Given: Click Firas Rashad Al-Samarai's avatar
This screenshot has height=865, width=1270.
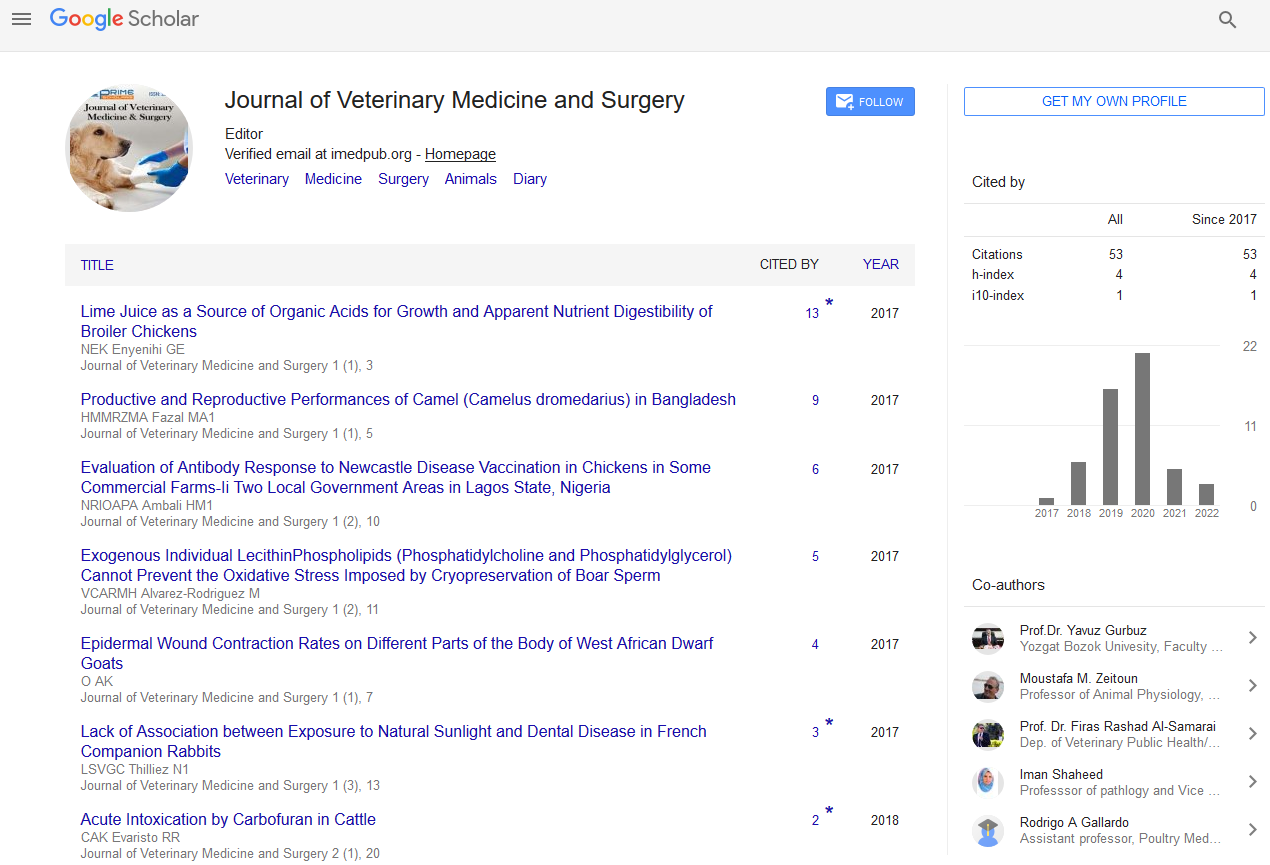Looking at the screenshot, I should tap(987, 734).
